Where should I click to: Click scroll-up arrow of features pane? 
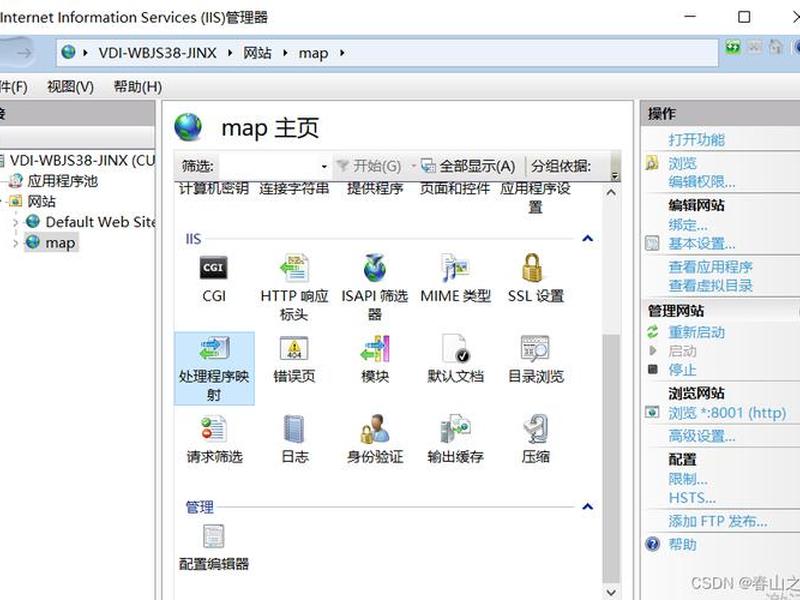[x=611, y=192]
